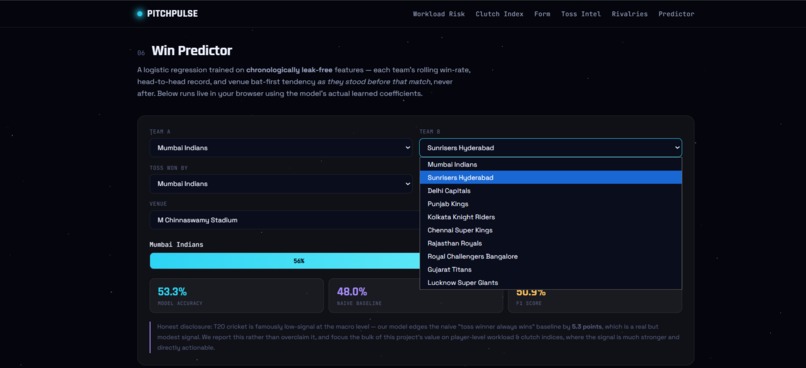Screen dimensions: 806x368
Task: Collapse the Team B Sunrisers Hyderabad dropdown
Action: click(x=551, y=148)
